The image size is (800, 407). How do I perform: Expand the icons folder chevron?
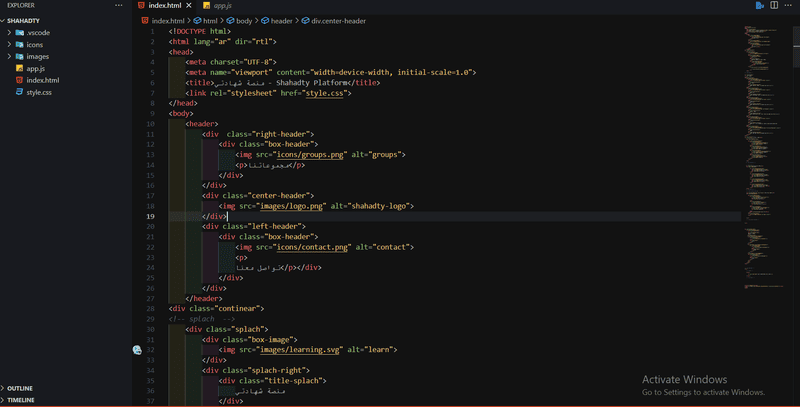(9, 44)
